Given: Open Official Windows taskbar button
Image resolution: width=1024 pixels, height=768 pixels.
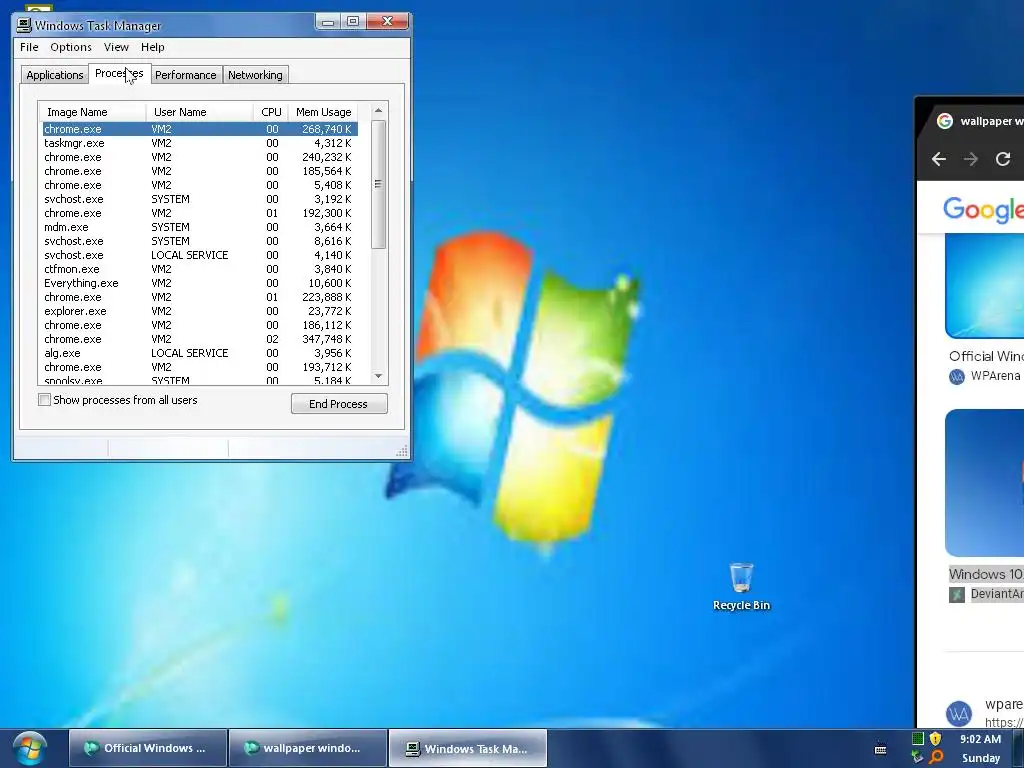Looking at the screenshot, I should click(148, 748).
